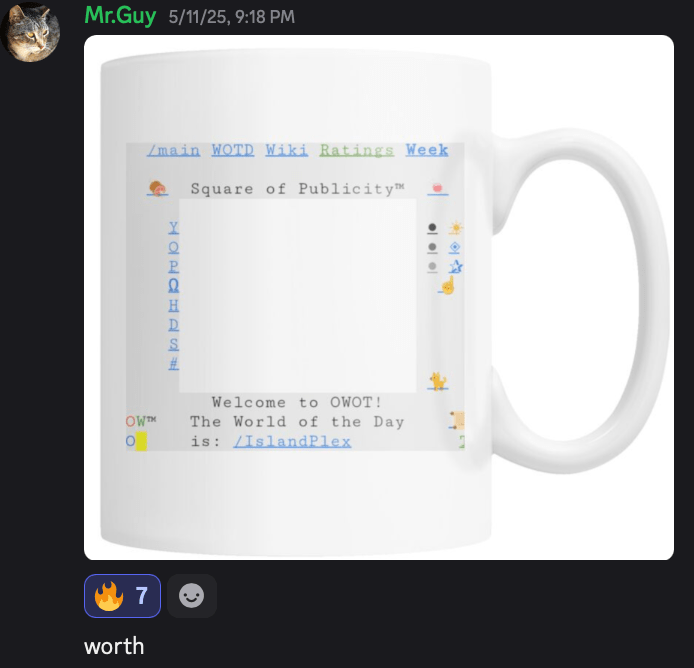Click the scroll emoji icon
This screenshot has height=668, width=694.
pos(458,420)
